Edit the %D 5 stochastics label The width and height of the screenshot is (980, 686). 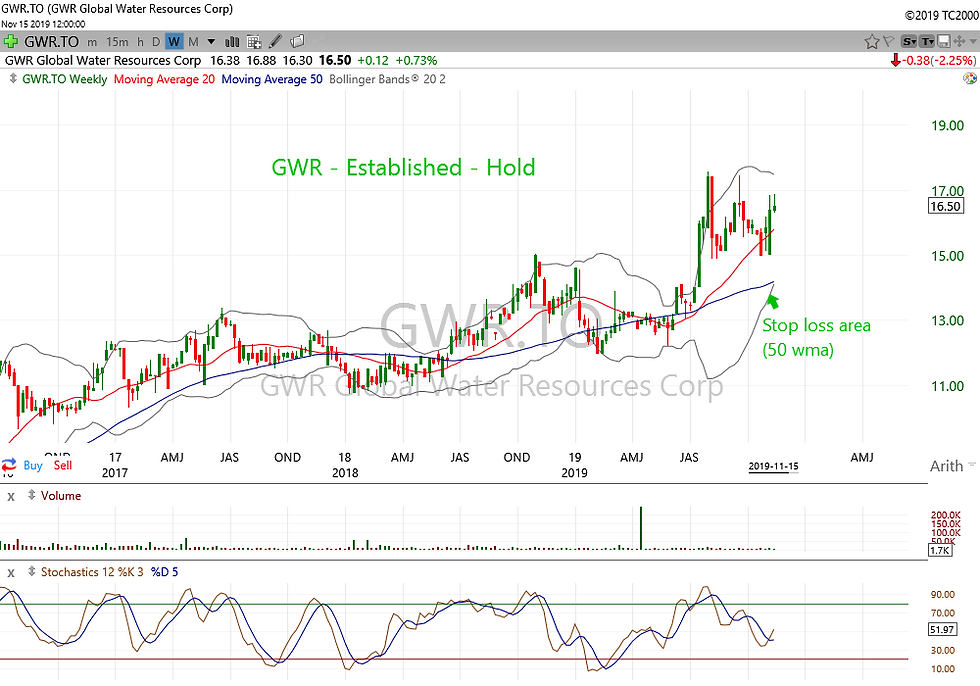point(164,572)
